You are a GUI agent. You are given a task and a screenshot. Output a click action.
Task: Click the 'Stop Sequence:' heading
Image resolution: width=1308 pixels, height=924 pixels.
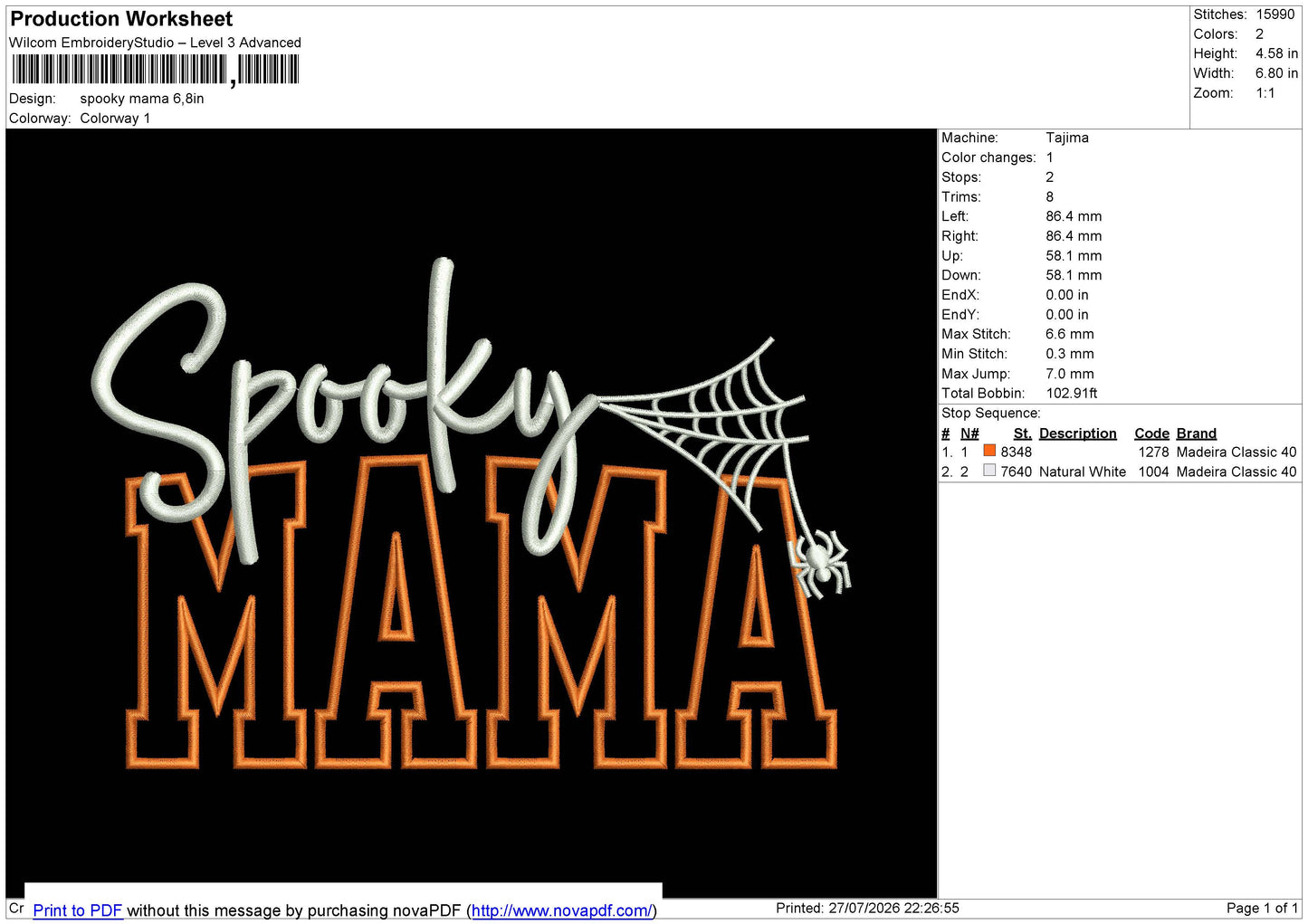[x=991, y=414]
